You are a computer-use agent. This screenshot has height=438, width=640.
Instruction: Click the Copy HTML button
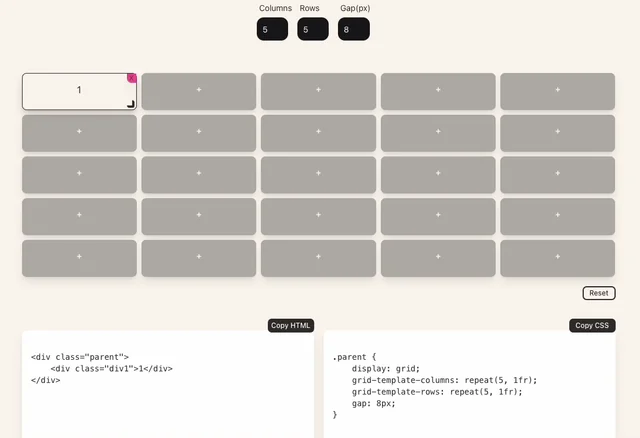coord(291,325)
